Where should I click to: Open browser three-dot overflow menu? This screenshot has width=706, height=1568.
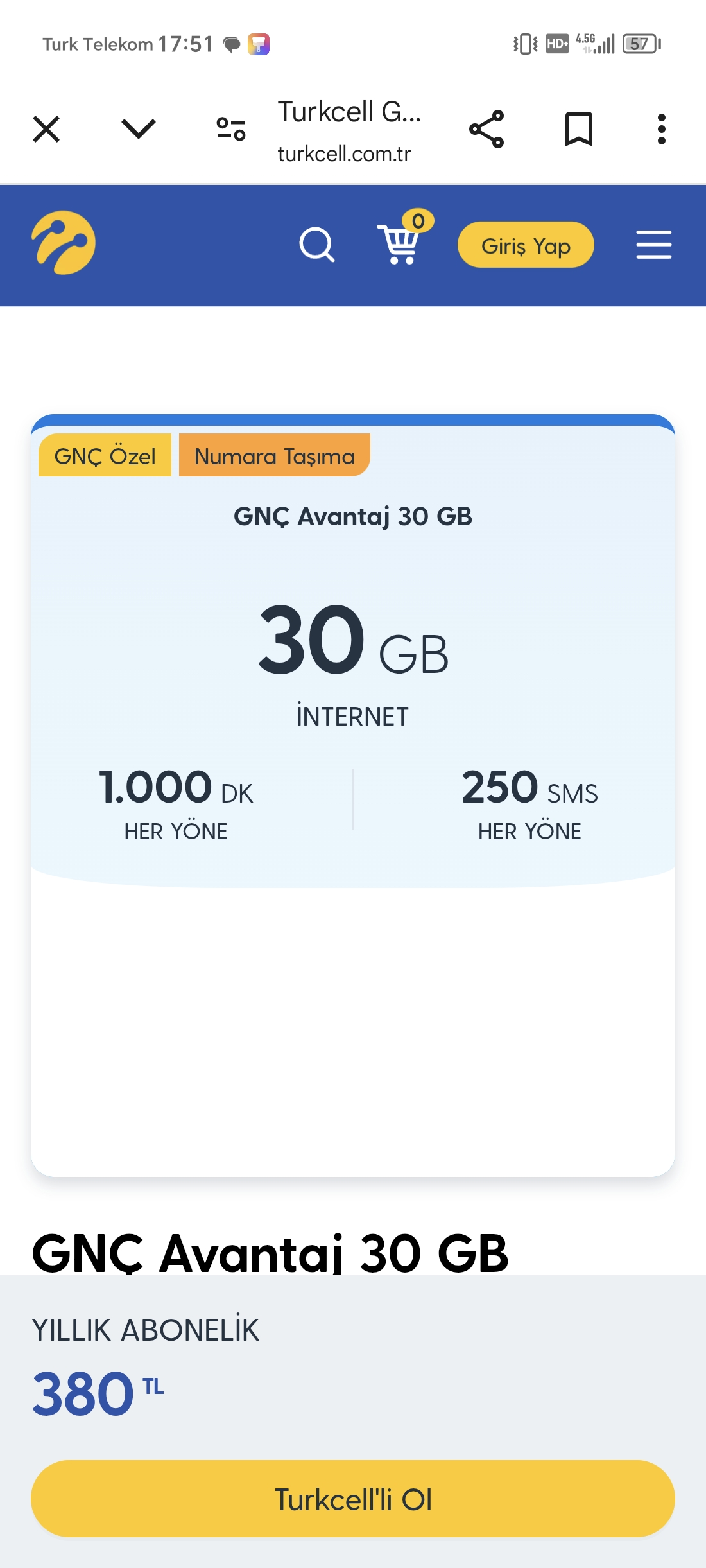click(662, 129)
